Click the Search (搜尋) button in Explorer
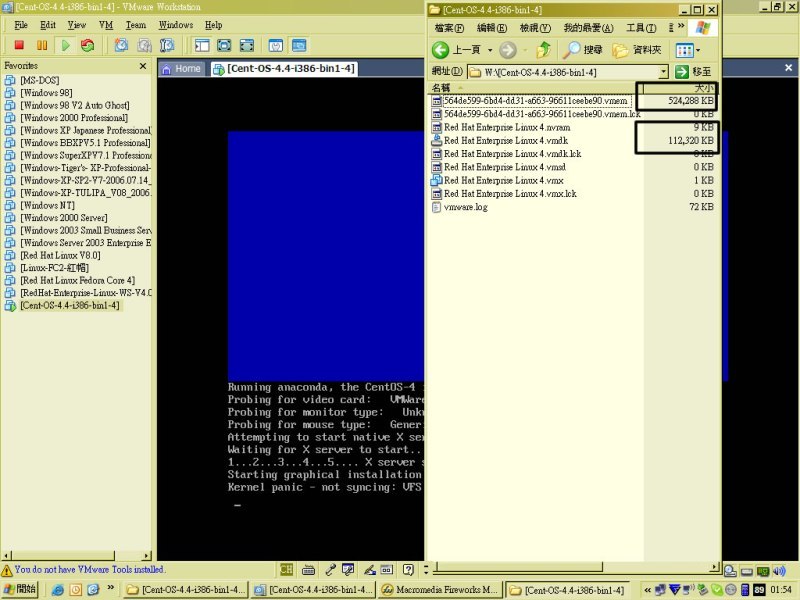800x600 pixels. point(583,49)
